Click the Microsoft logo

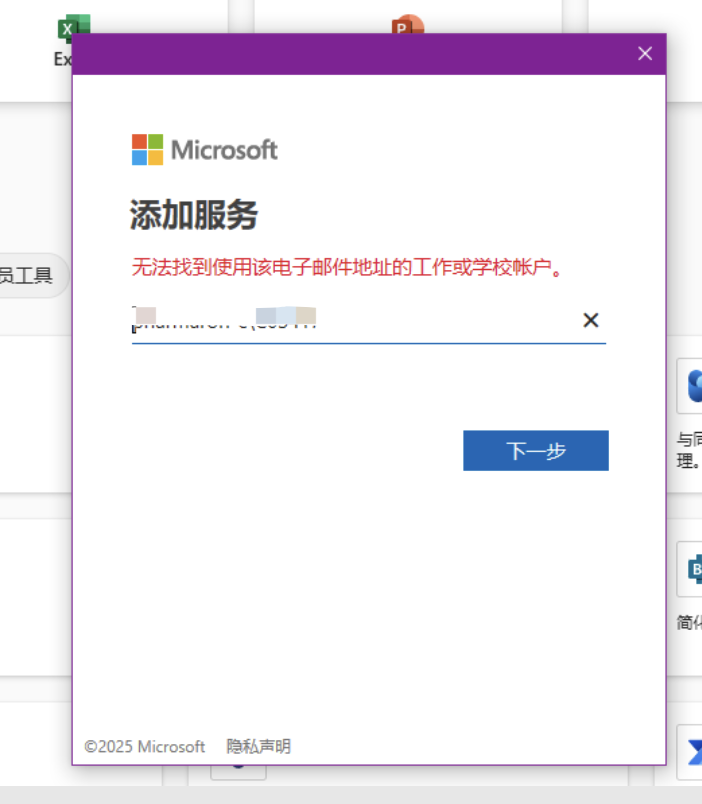(x=204, y=150)
